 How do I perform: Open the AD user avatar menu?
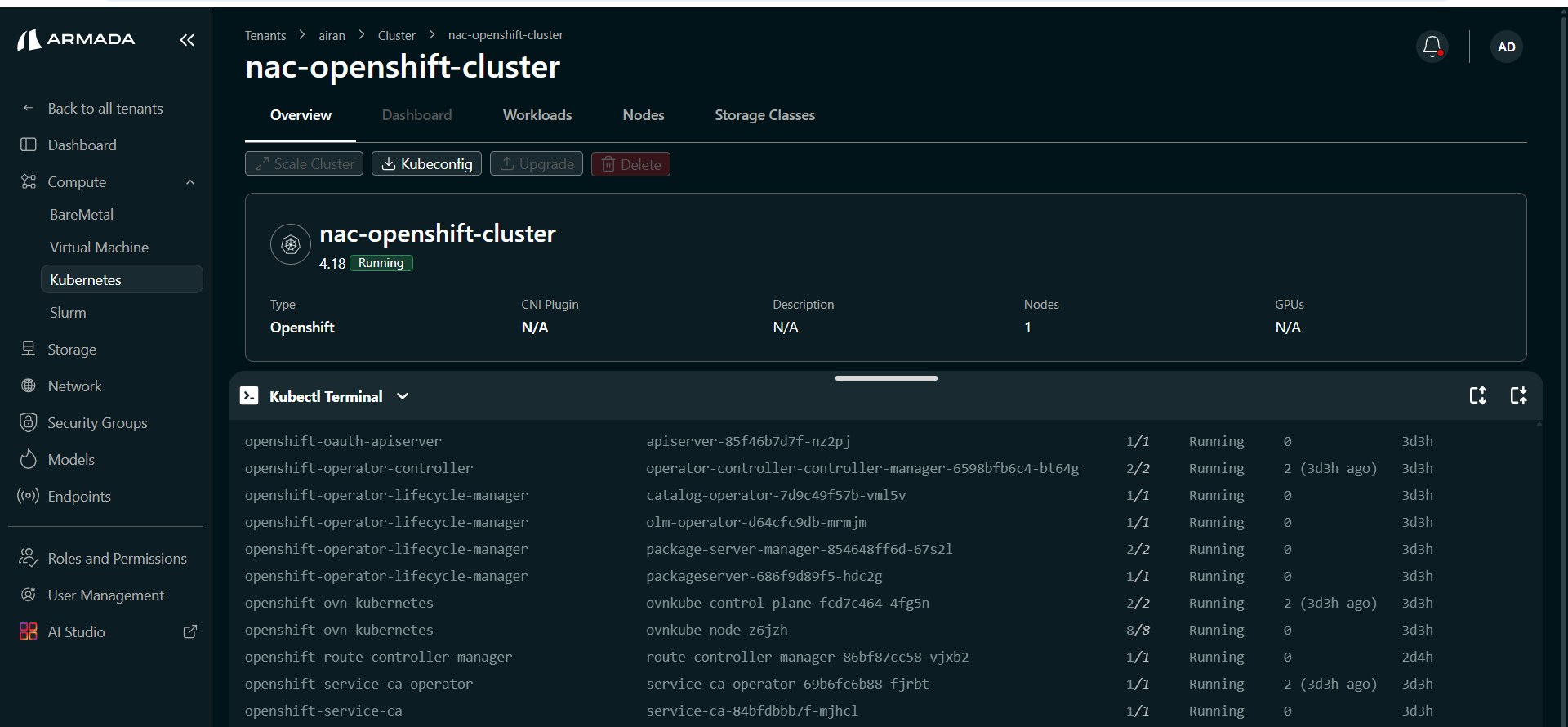pos(1506,47)
